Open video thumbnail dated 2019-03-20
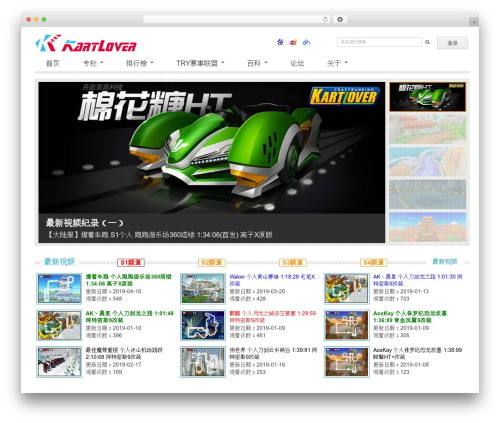 (203, 289)
